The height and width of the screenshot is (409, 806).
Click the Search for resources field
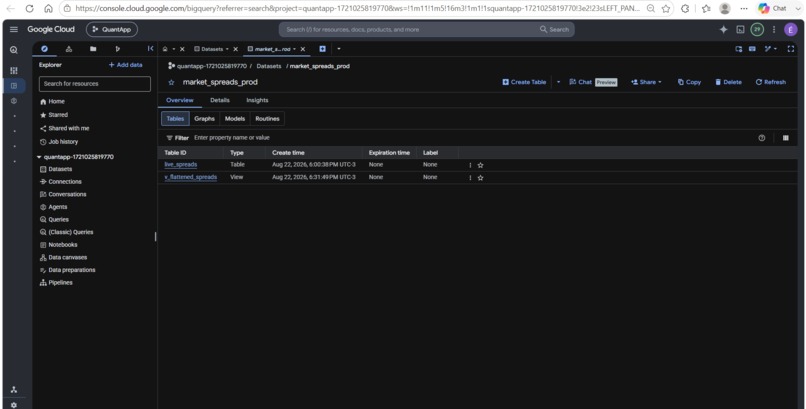pyautogui.click(x=95, y=84)
